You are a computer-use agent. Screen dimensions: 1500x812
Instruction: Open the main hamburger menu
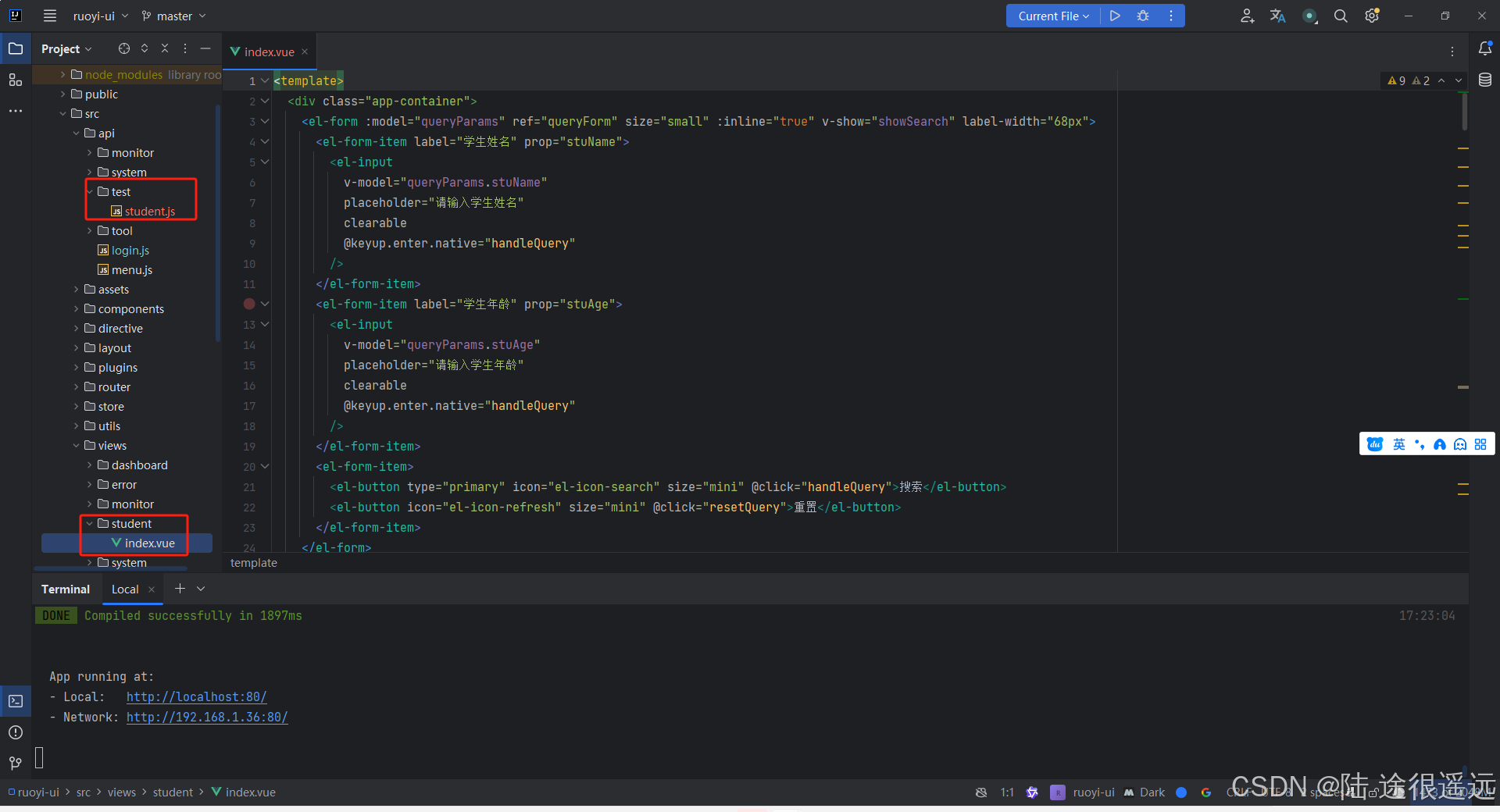50,16
